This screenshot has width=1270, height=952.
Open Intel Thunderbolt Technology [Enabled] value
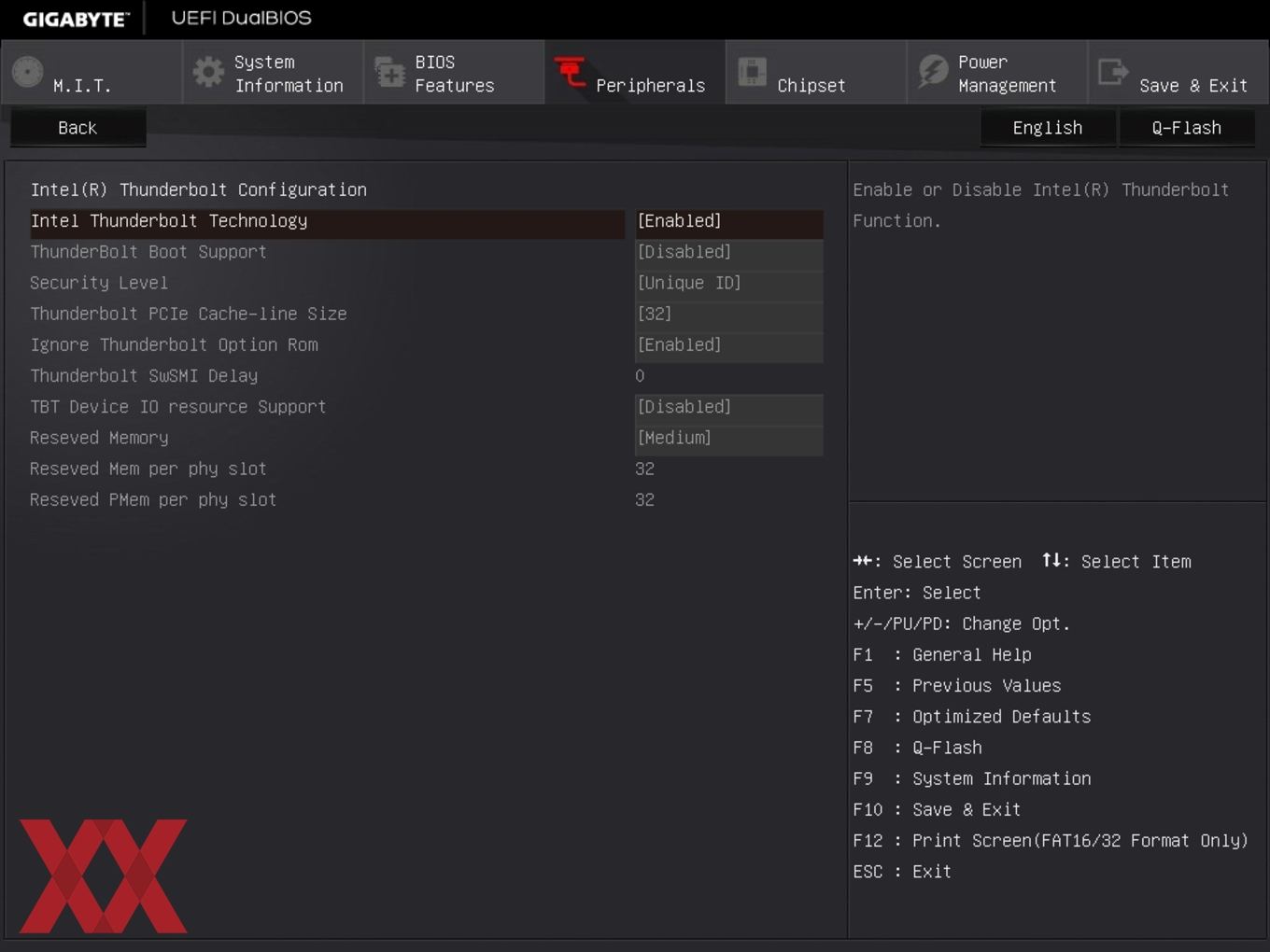click(x=728, y=221)
